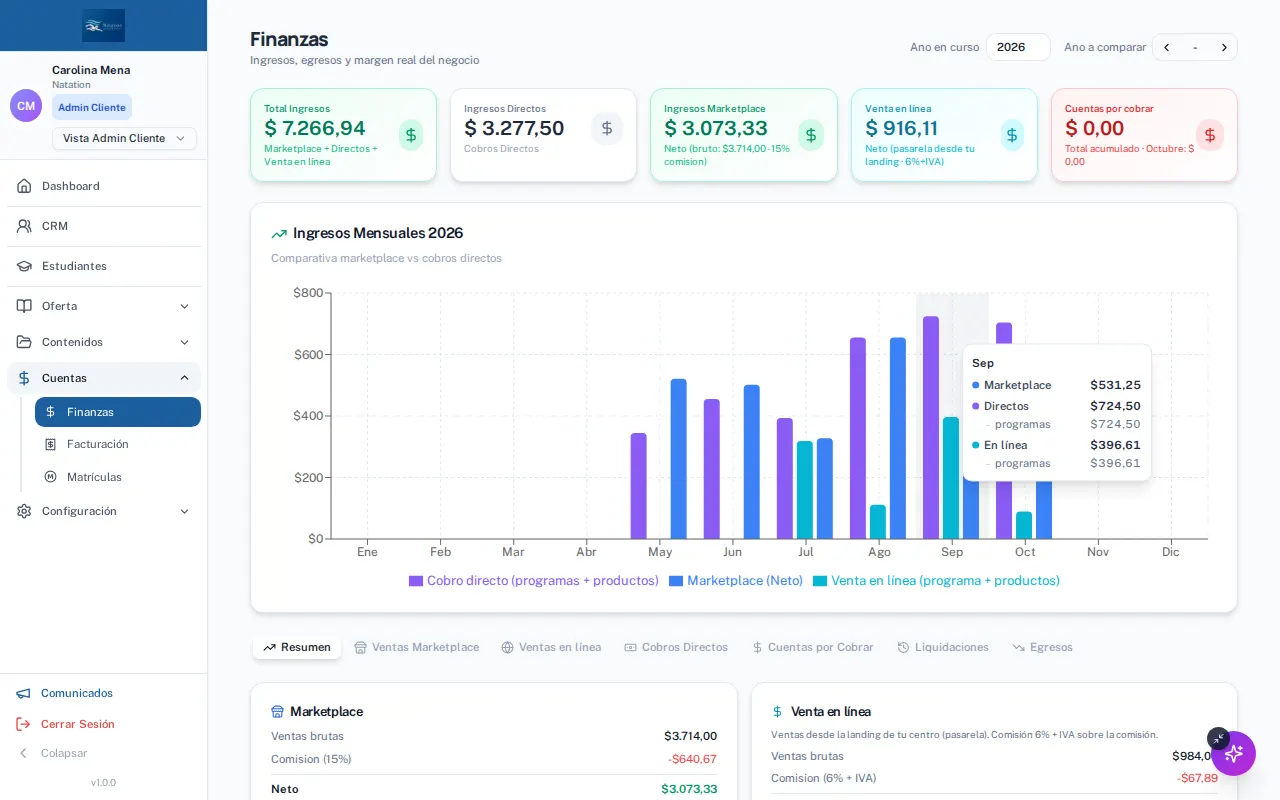
Task: Click the CRM people icon
Action: (x=24, y=226)
